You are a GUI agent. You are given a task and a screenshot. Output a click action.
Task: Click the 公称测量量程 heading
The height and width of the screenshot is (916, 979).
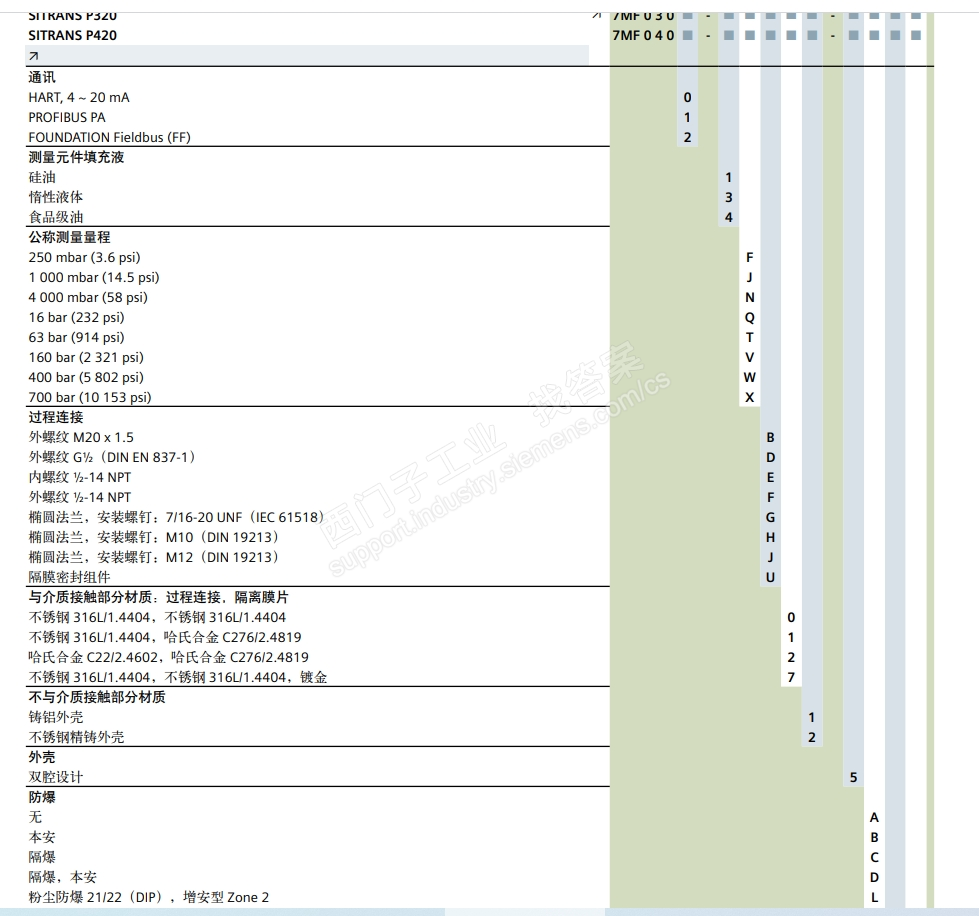pyautogui.click(x=69, y=237)
